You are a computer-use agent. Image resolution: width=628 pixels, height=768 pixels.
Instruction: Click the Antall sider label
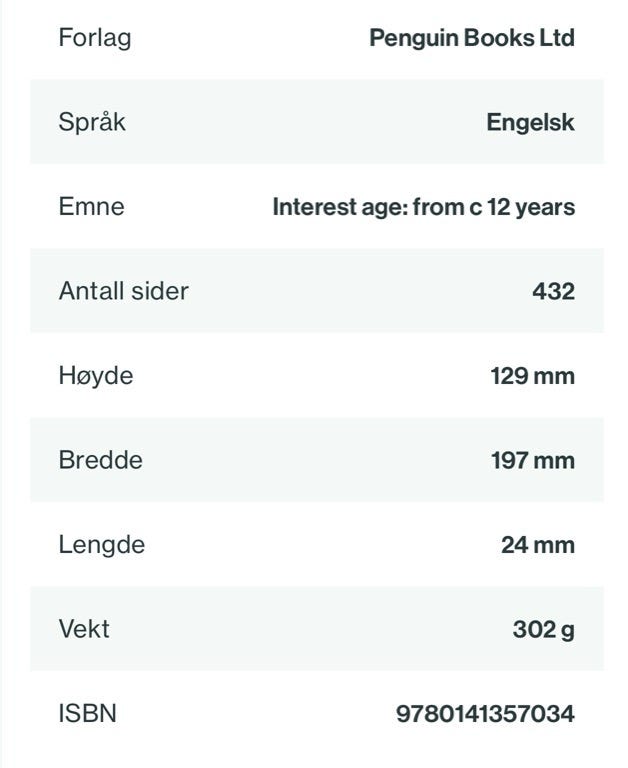tap(123, 291)
